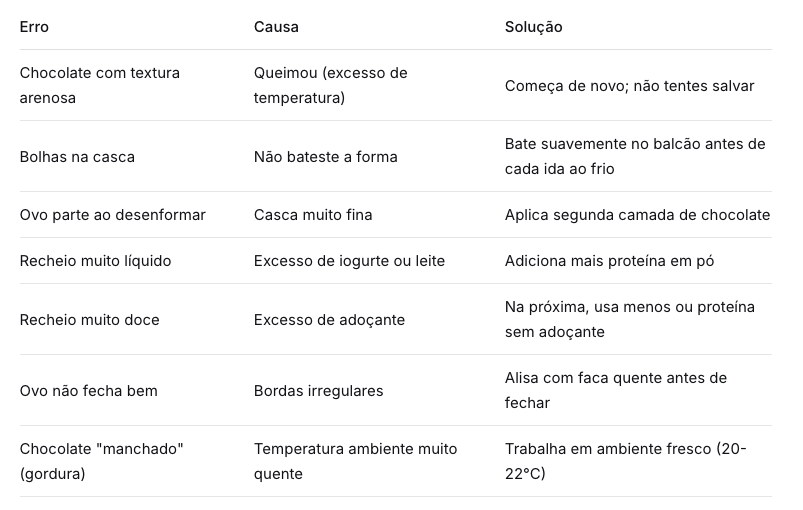This screenshot has height=510, width=803.
Task: Select the "Excesso de adoçante" cause cell
Action: [x=329, y=320]
